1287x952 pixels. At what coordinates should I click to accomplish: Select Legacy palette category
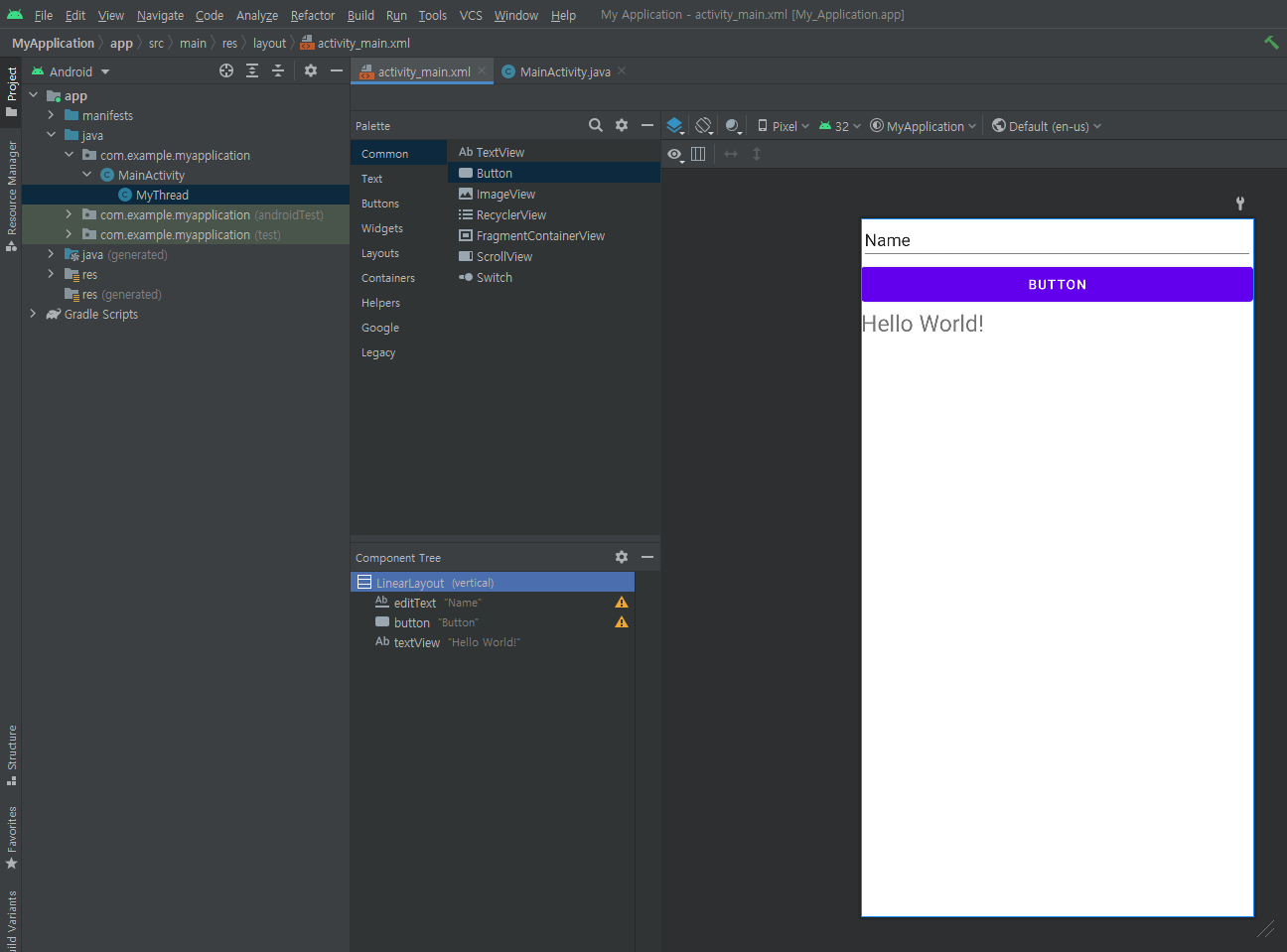398,352
